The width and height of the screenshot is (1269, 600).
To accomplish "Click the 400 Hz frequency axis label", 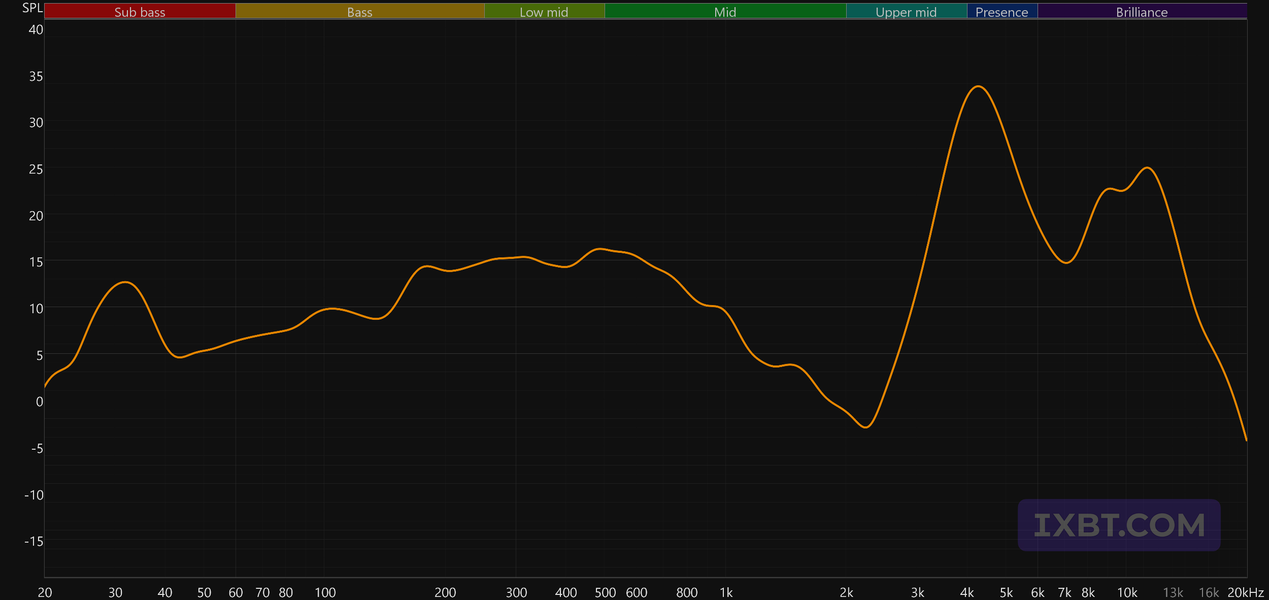I will (566, 592).
